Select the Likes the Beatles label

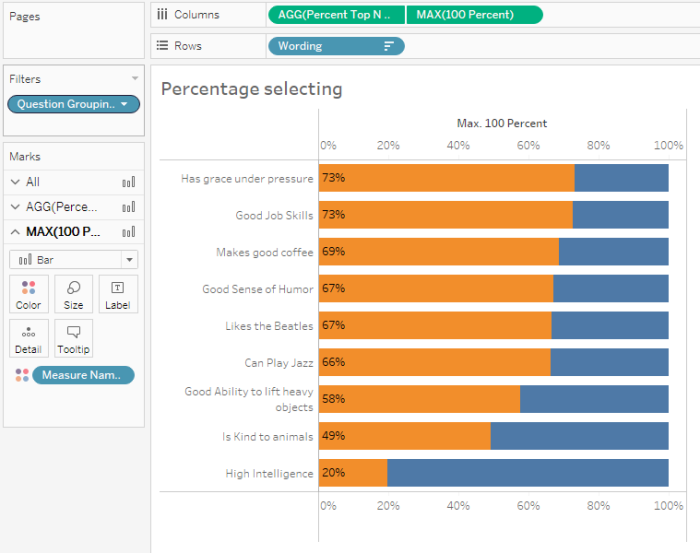[x=269, y=326]
